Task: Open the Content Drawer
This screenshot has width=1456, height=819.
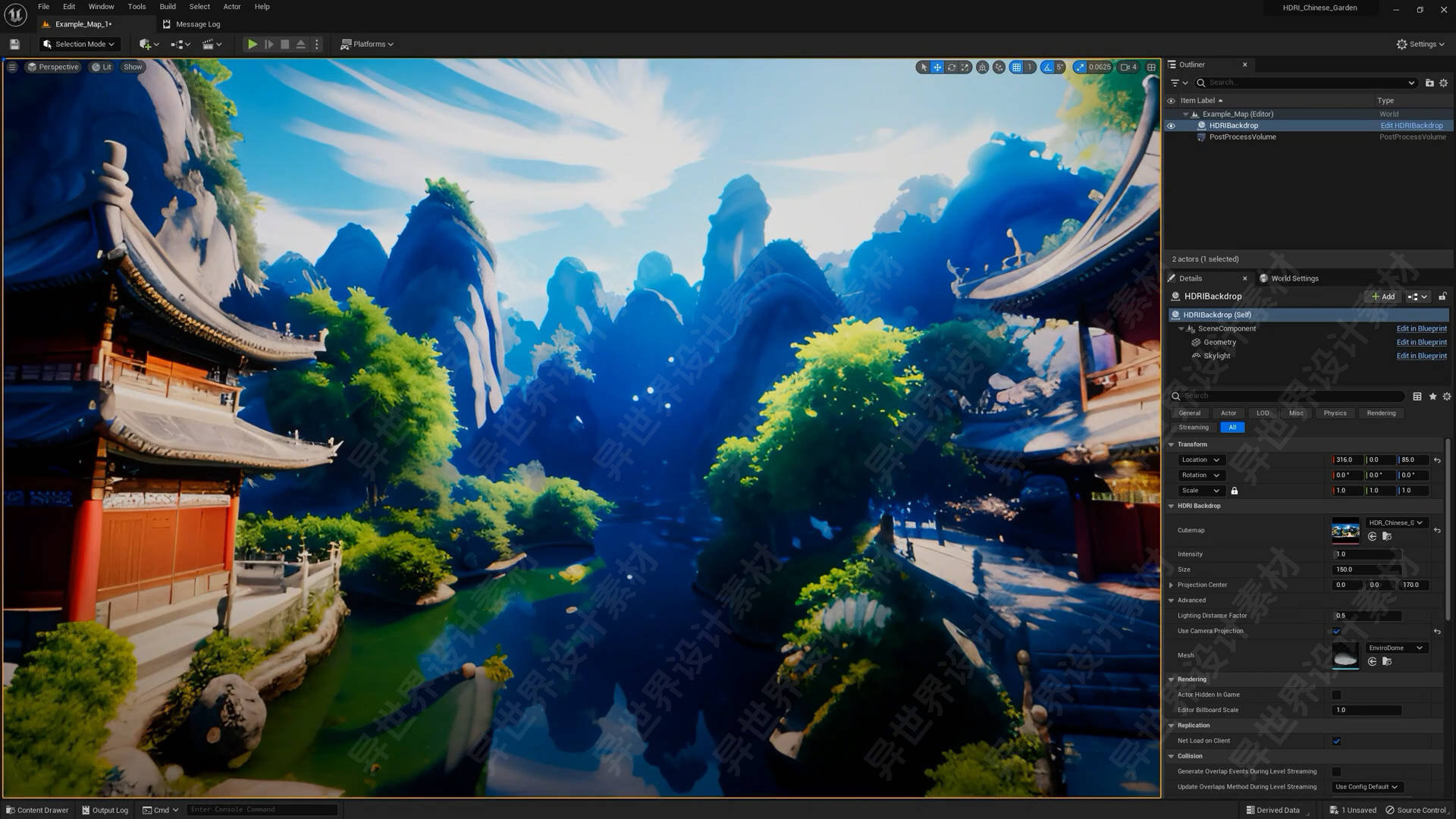Action: click(37, 810)
